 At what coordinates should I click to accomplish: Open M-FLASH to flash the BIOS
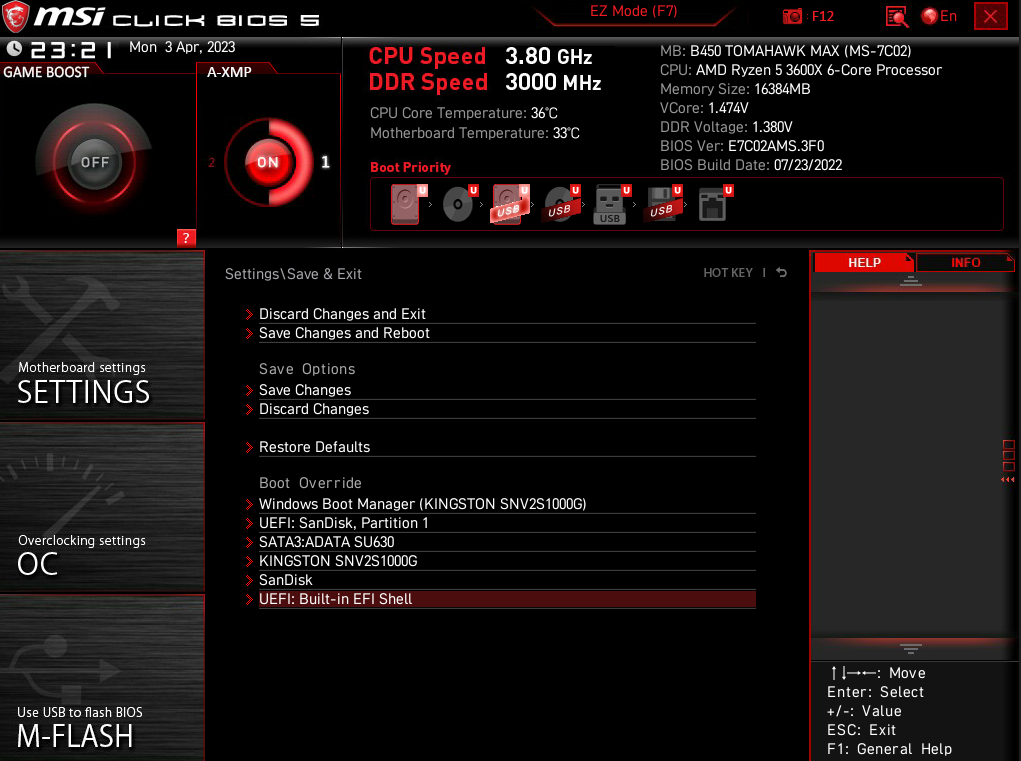[x=102, y=678]
